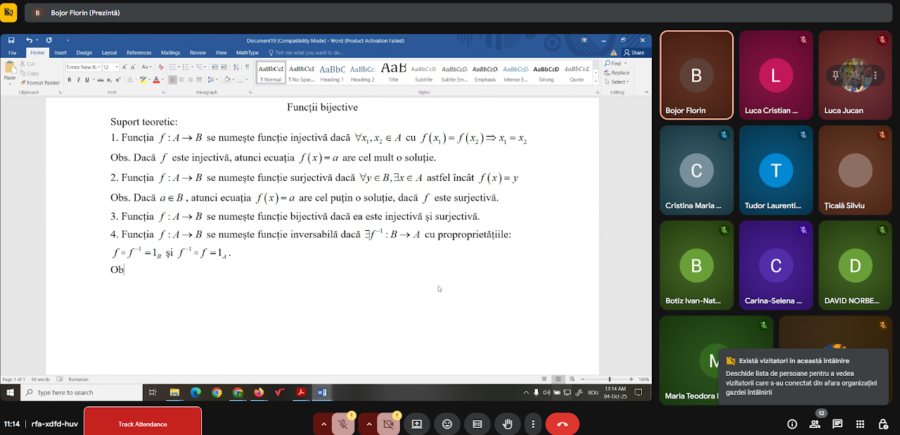Open the Find dropdown in Editing

point(625,63)
